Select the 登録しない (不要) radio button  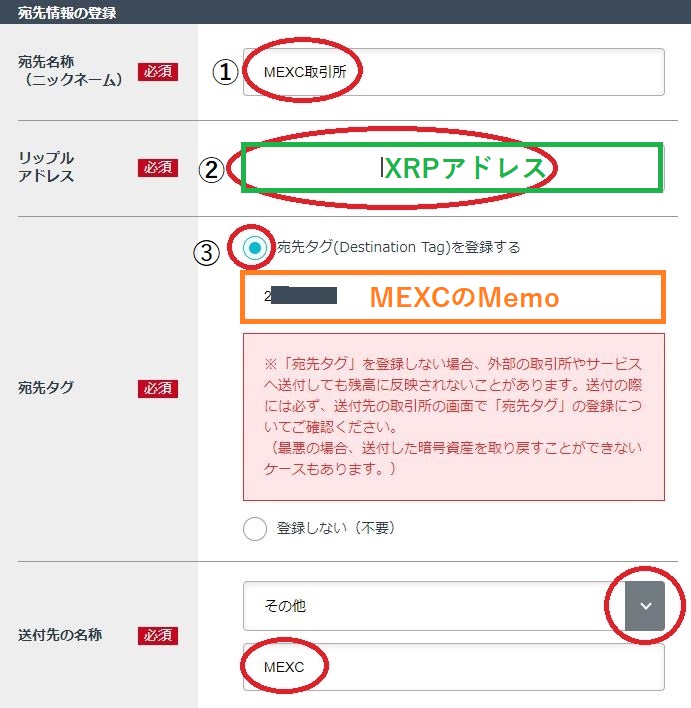pyautogui.click(x=255, y=529)
